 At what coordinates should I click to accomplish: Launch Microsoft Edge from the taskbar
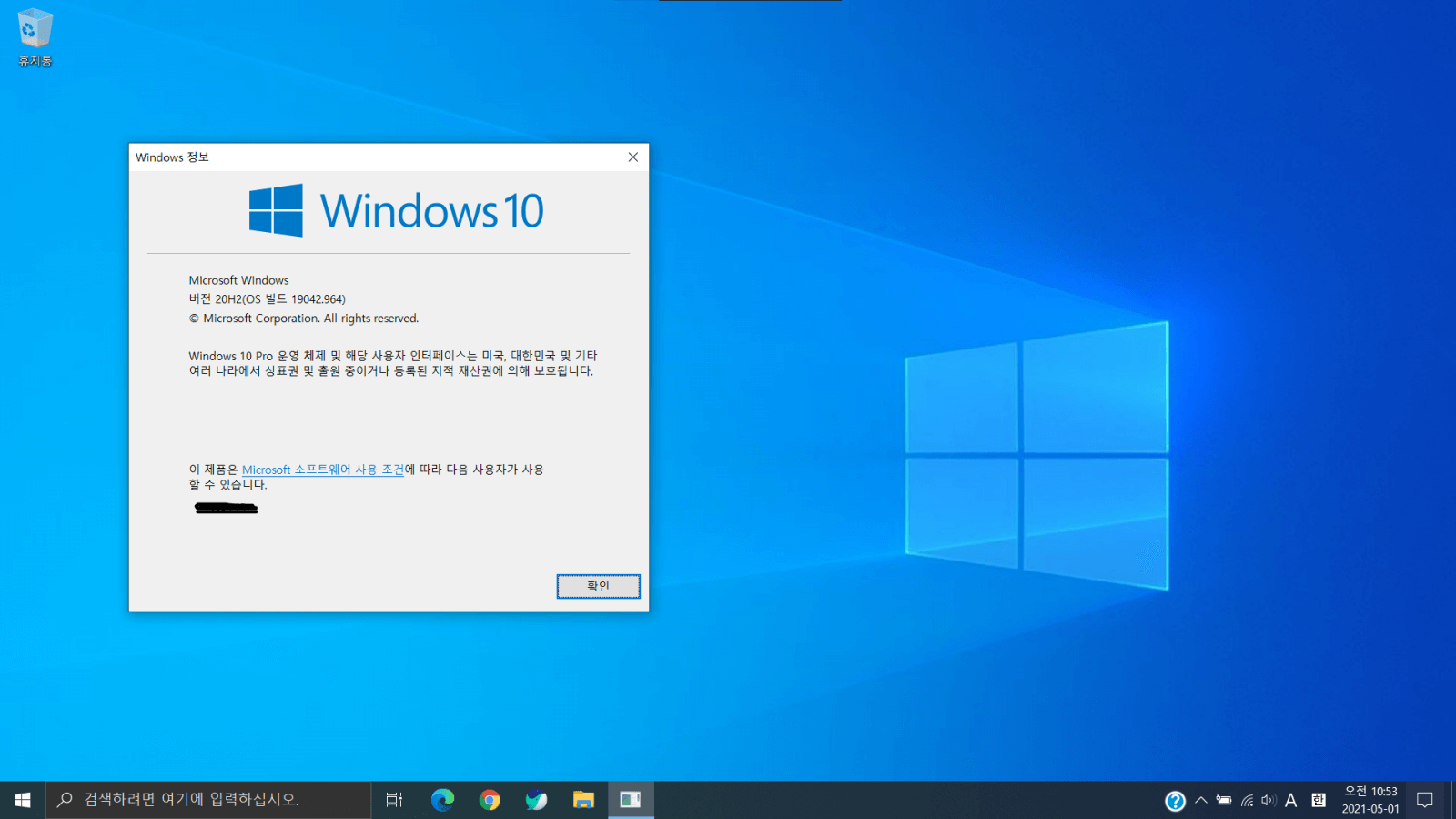click(442, 800)
